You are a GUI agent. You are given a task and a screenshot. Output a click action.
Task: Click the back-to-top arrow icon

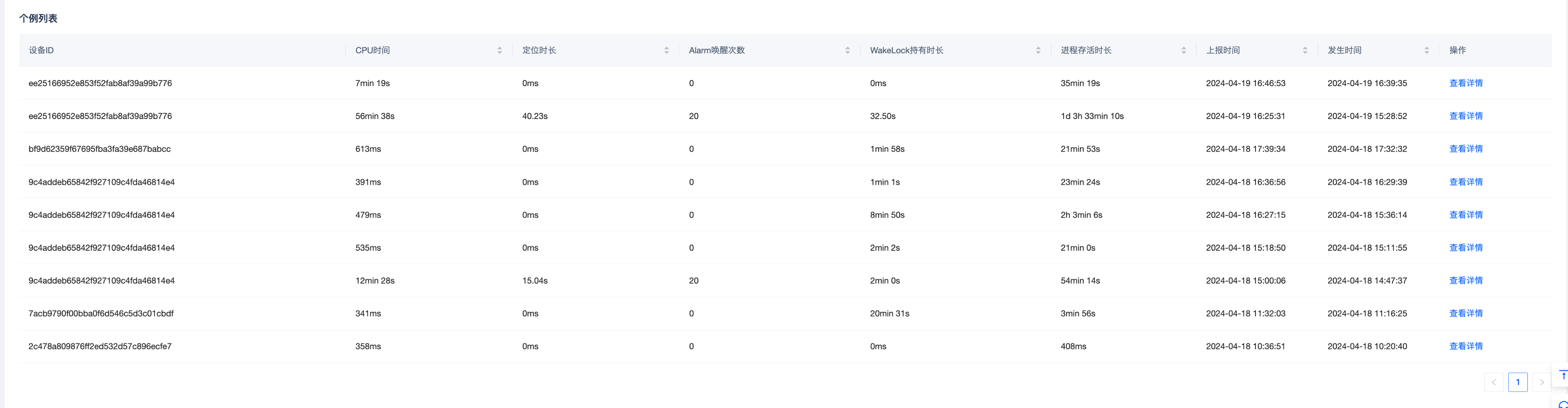pos(1562,376)
